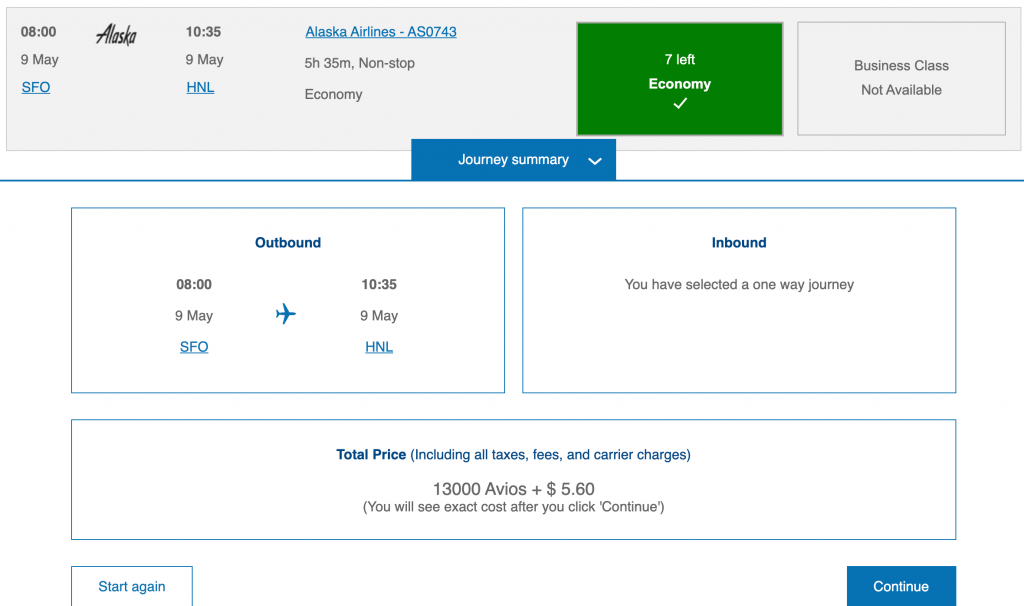
Task: Click the 08:00 departure time in flight row
Action: click(x=39, y=32)
